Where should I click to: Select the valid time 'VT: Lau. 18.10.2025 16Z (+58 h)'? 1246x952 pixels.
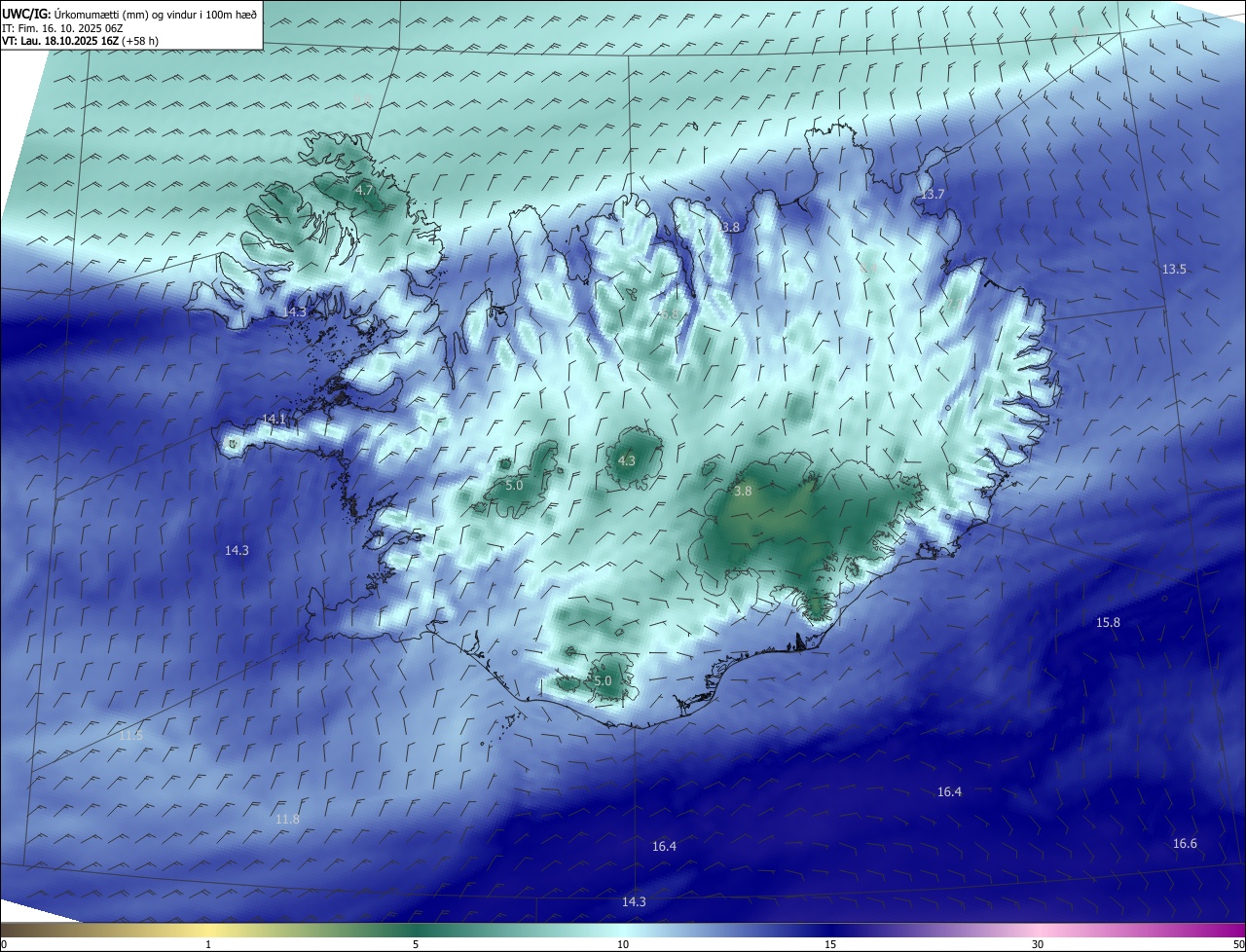pyautogui.click(x=81, y=41)
